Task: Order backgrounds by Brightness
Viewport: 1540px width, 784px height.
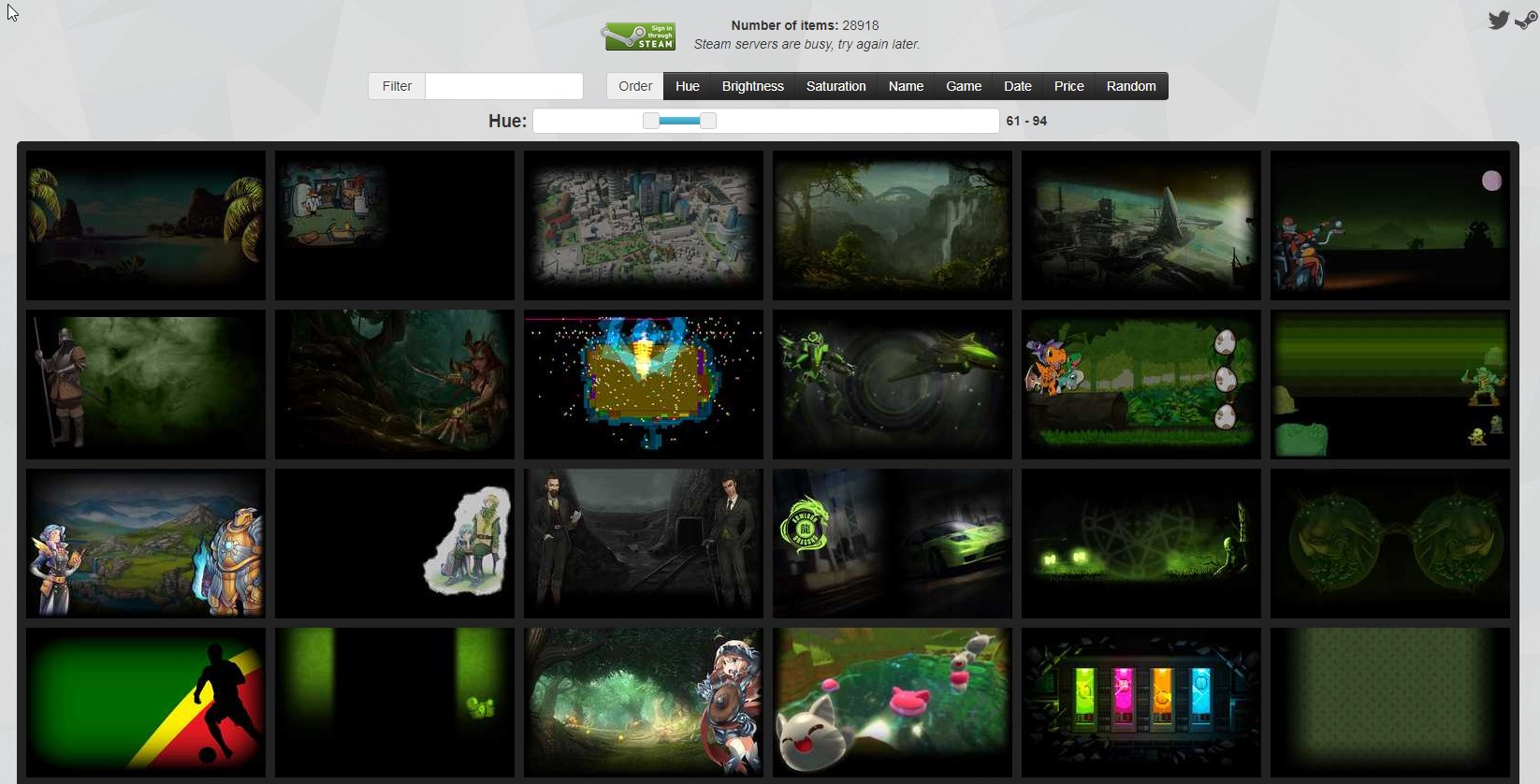Action: coord(753,86)
